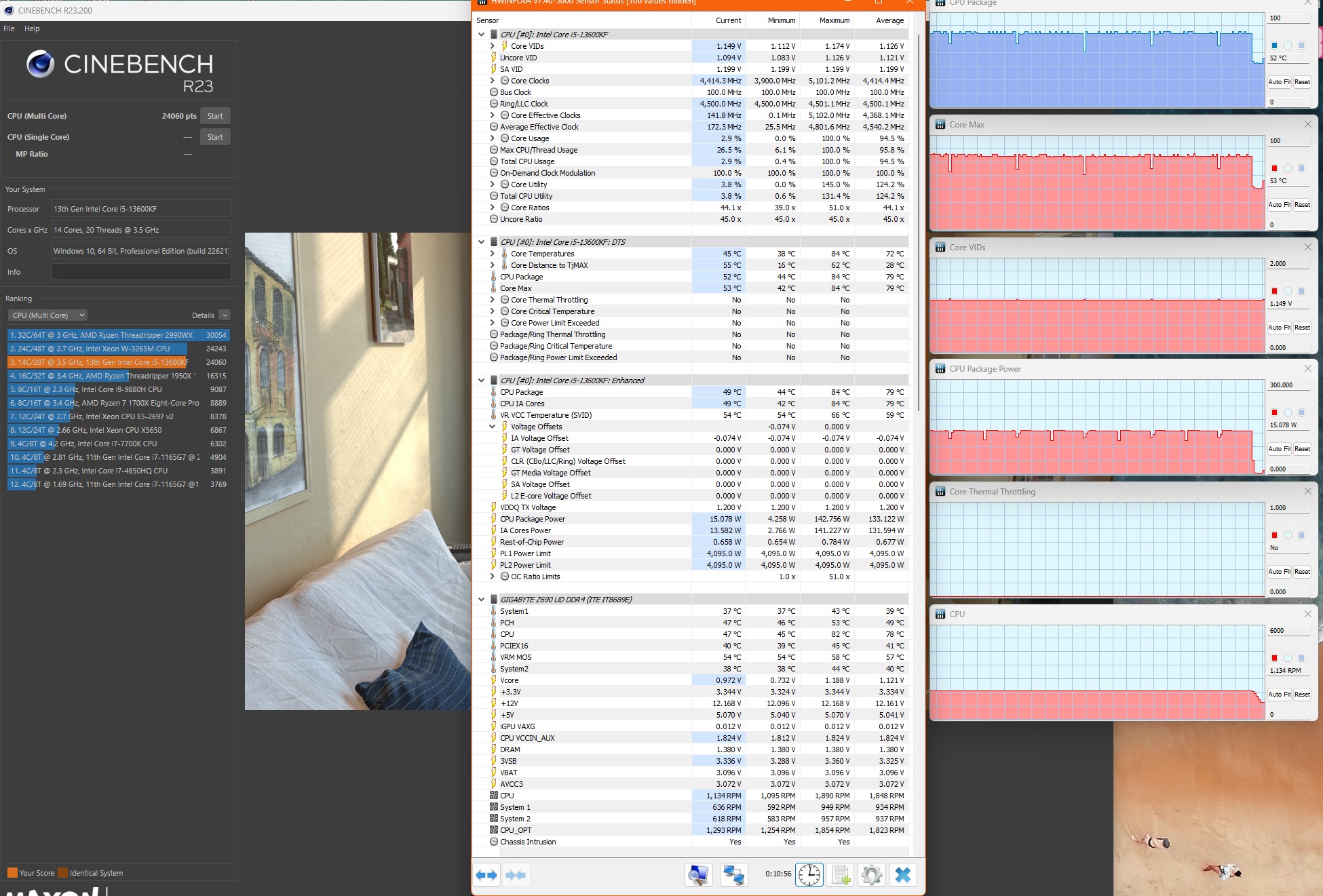1323x896 pixels.
Task: Close sensors with the blue X icon
Action: tap(902, 875)
